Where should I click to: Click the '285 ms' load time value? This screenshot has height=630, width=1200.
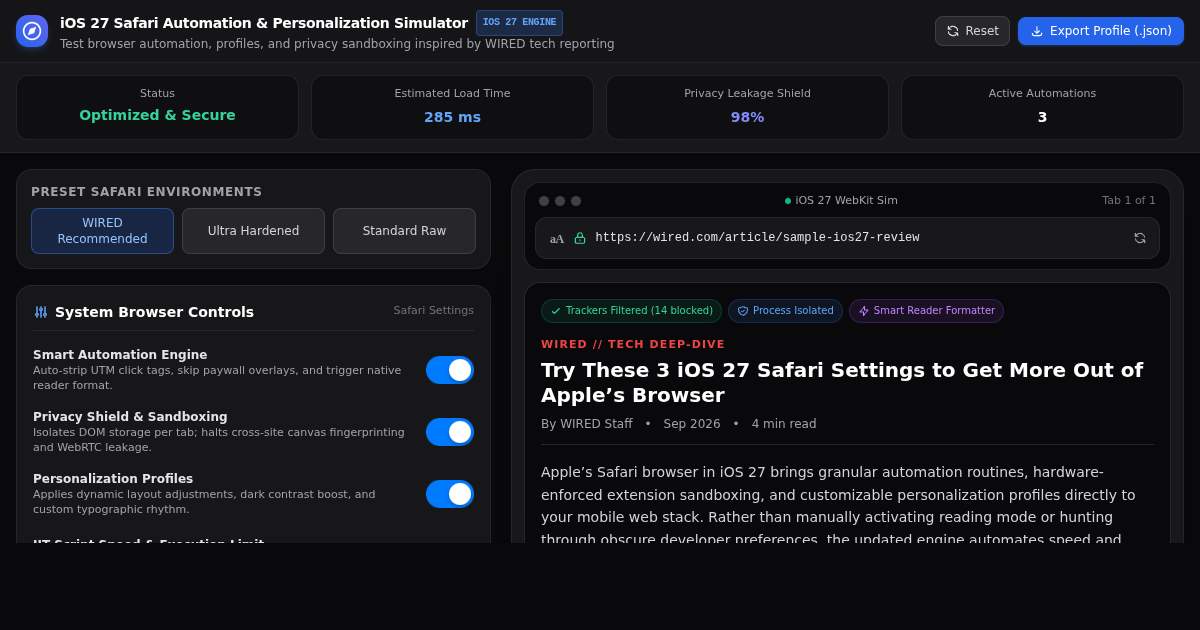(452, 117)
